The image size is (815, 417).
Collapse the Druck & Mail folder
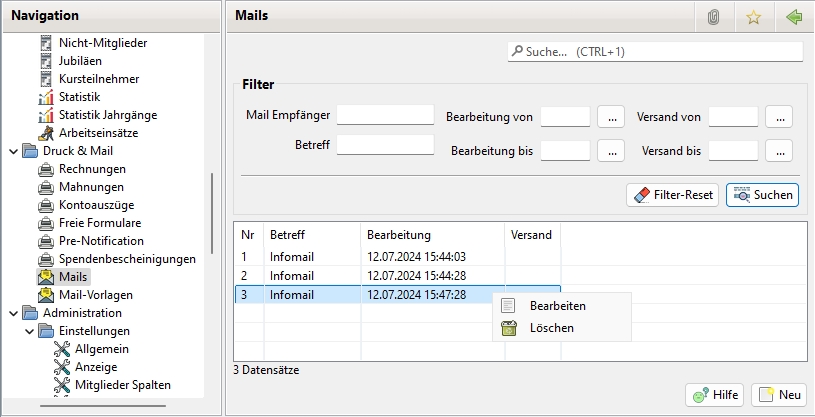pyautogui.click(x=12, y=151)
